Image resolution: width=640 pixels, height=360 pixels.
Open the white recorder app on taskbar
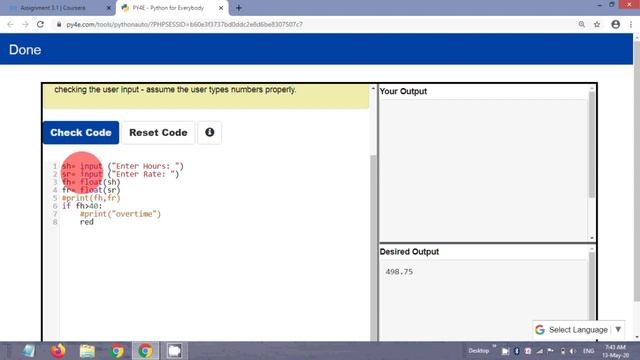pyautogui.click(x=174, y=351)
